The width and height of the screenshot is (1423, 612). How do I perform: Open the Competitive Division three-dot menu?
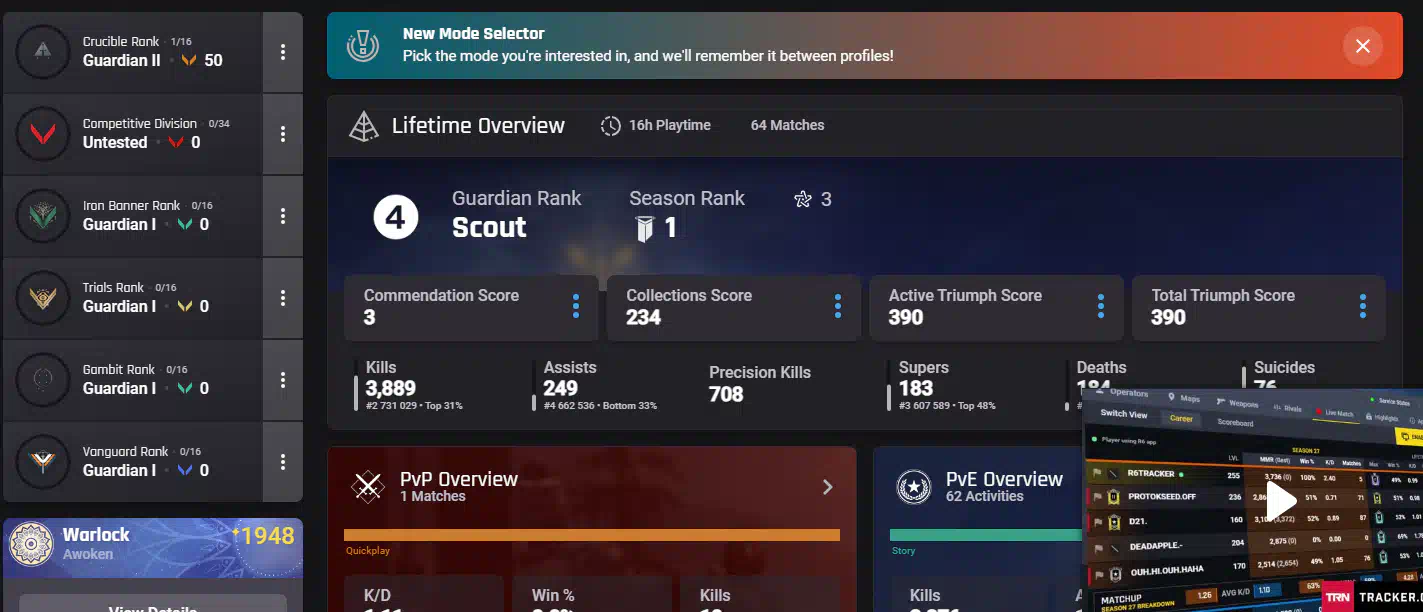pos(283,134)
